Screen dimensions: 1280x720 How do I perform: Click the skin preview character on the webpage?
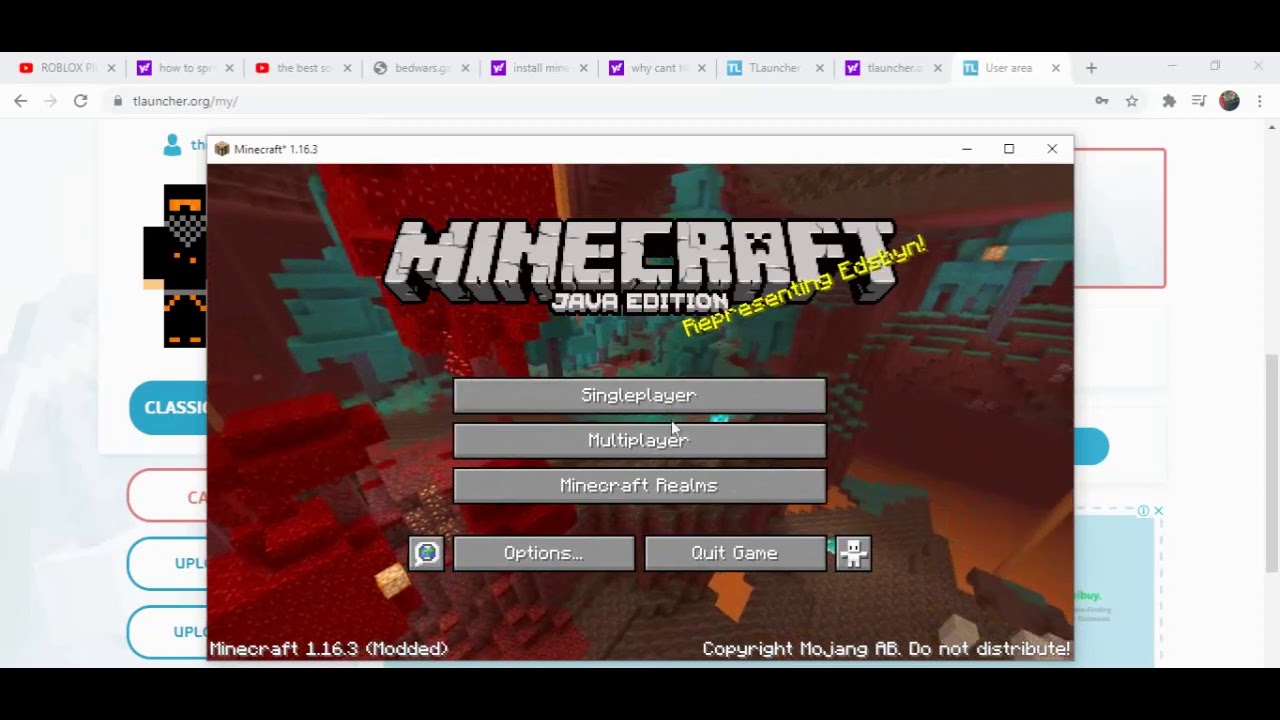(x=175, y=266)
